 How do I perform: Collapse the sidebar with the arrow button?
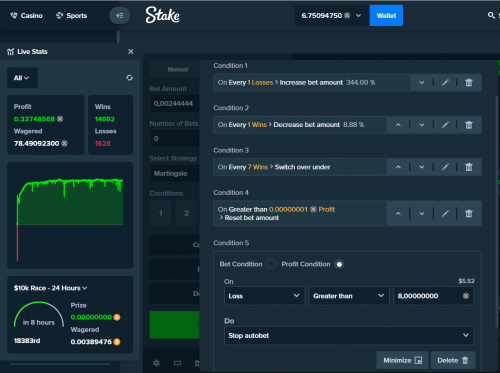[x=120, y=15]
